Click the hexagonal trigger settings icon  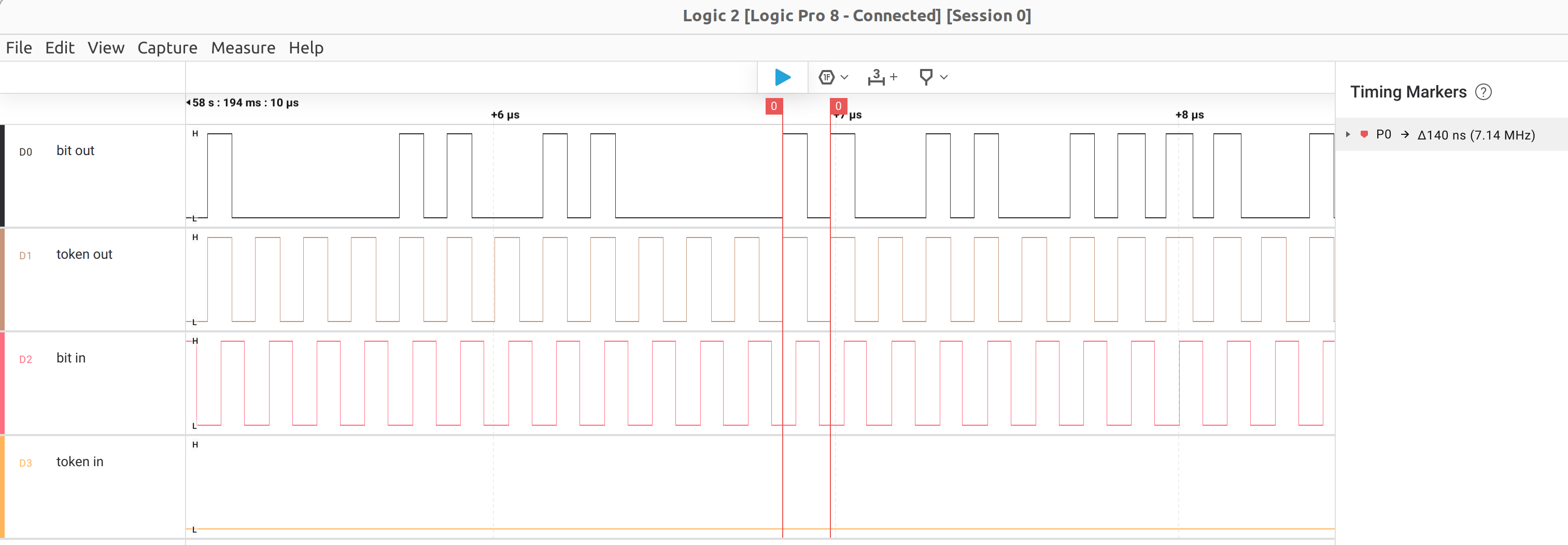coord(827,77)
